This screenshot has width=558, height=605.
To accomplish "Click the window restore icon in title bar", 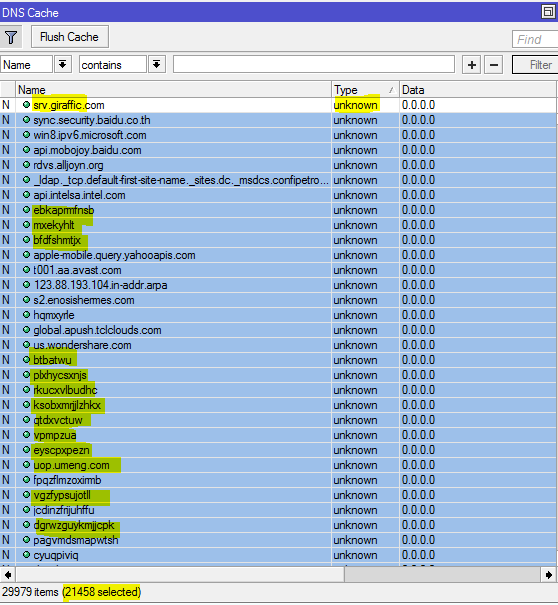I will point(548,12).
